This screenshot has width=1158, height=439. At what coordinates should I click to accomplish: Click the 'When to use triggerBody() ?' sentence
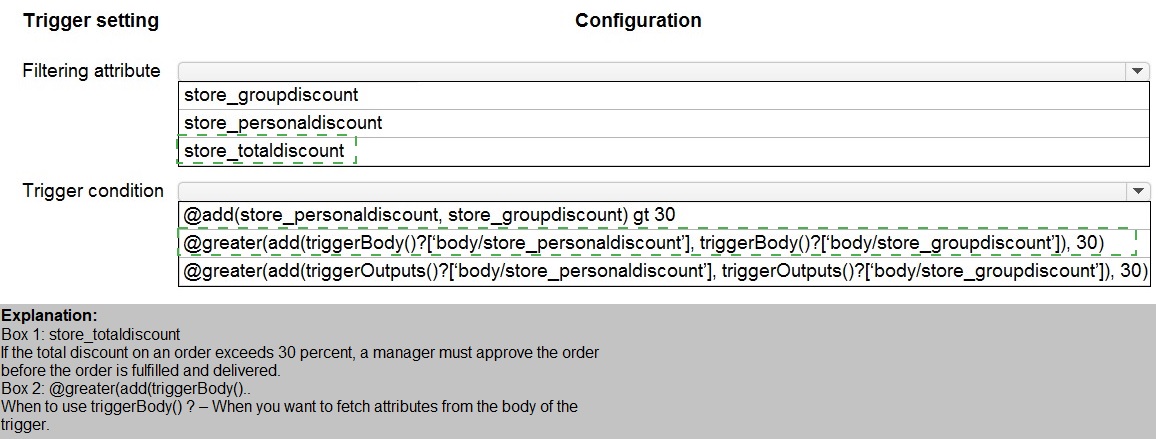click(x=289, y=406)
